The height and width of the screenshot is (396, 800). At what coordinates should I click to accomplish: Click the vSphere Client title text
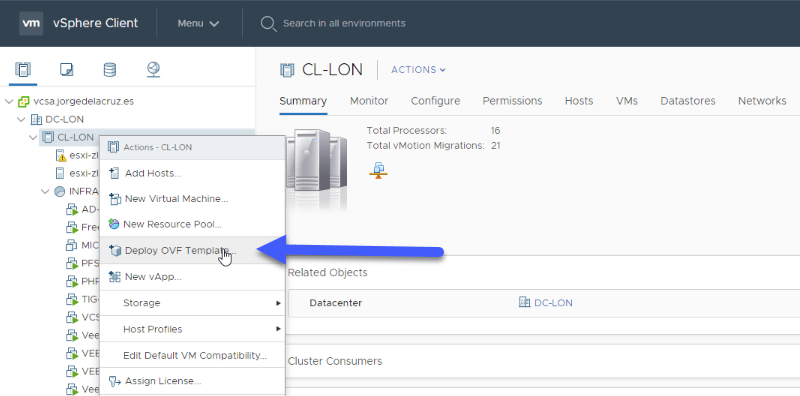tap(95, 23)
